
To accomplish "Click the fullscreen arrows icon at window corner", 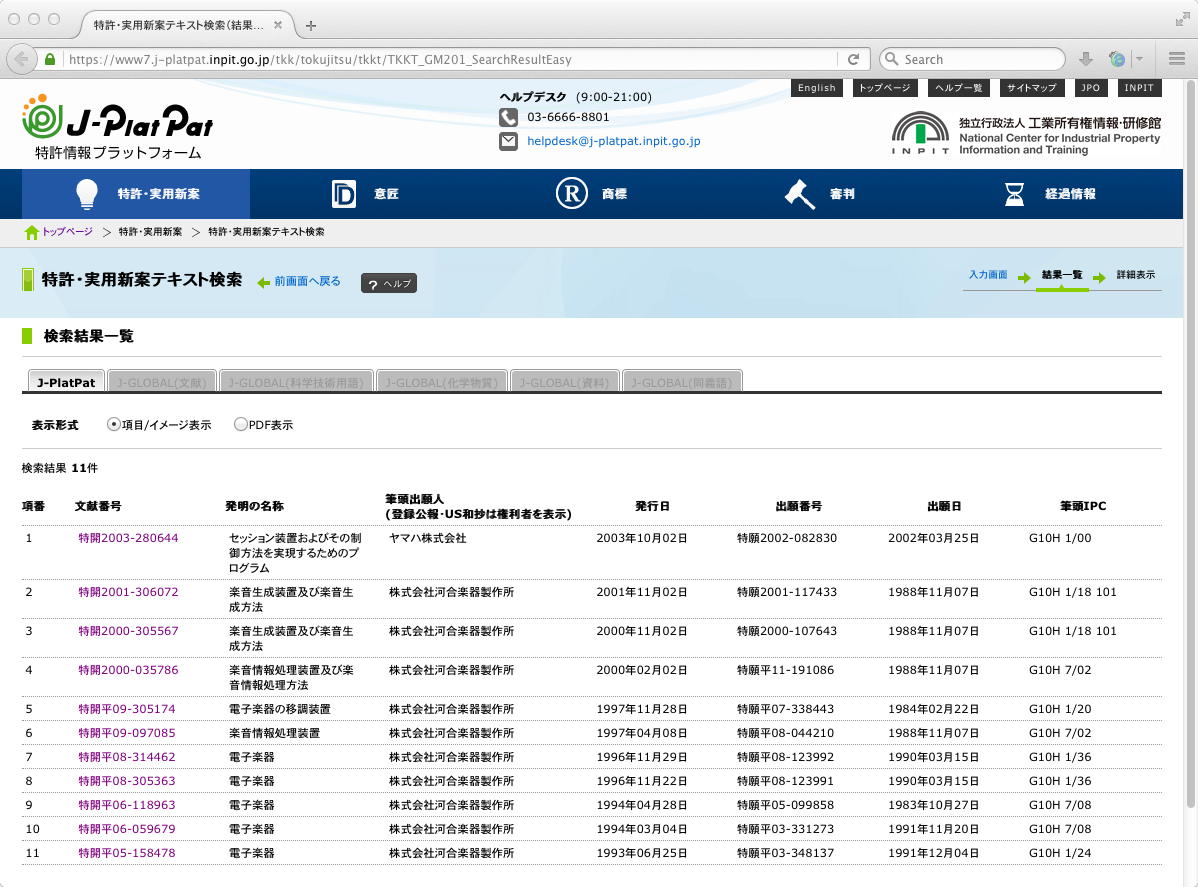I will [x=1182, y=19].
